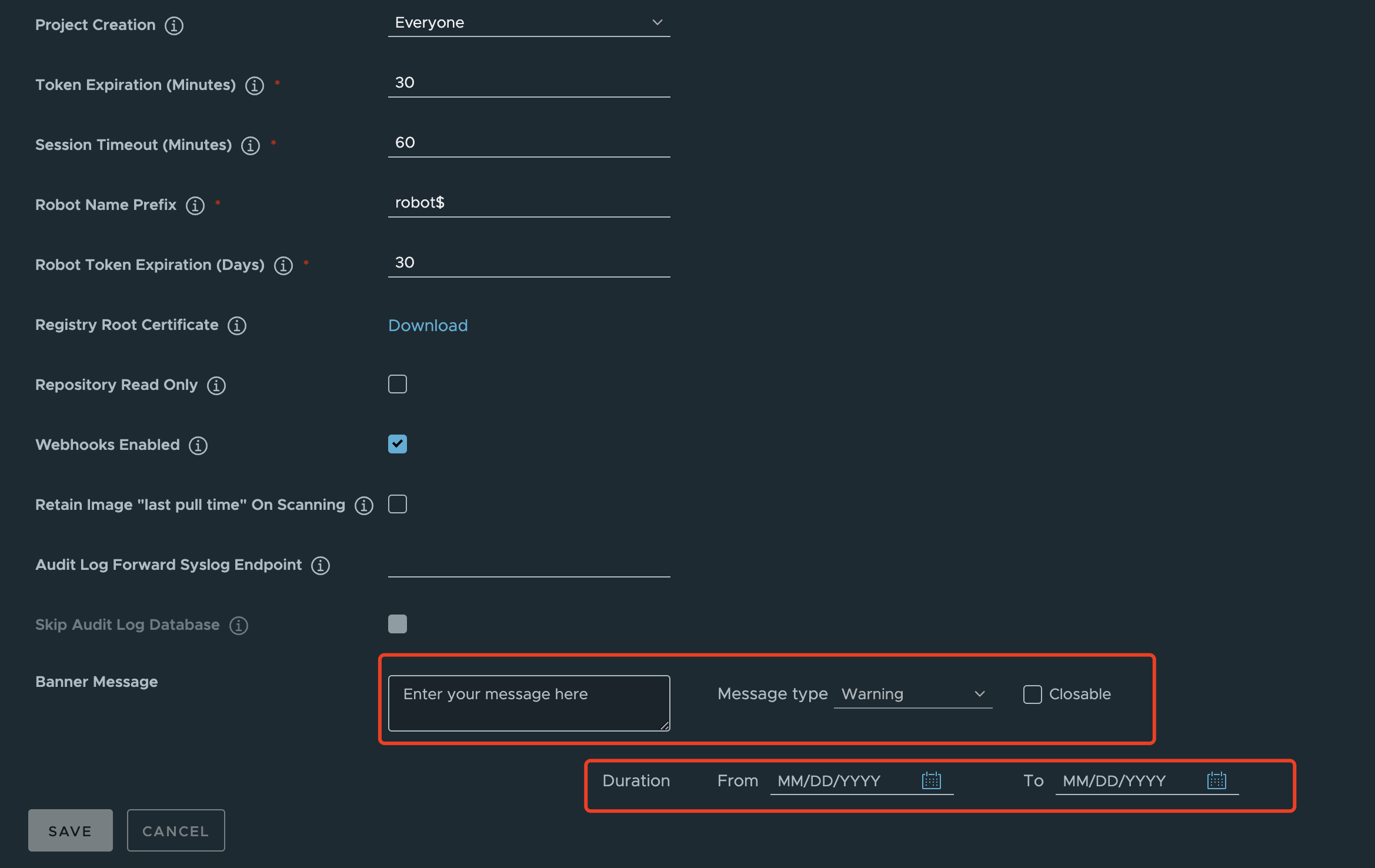Click the Robot Name Prefix info icon
The image size is (1375, 868).
[195, 206]
